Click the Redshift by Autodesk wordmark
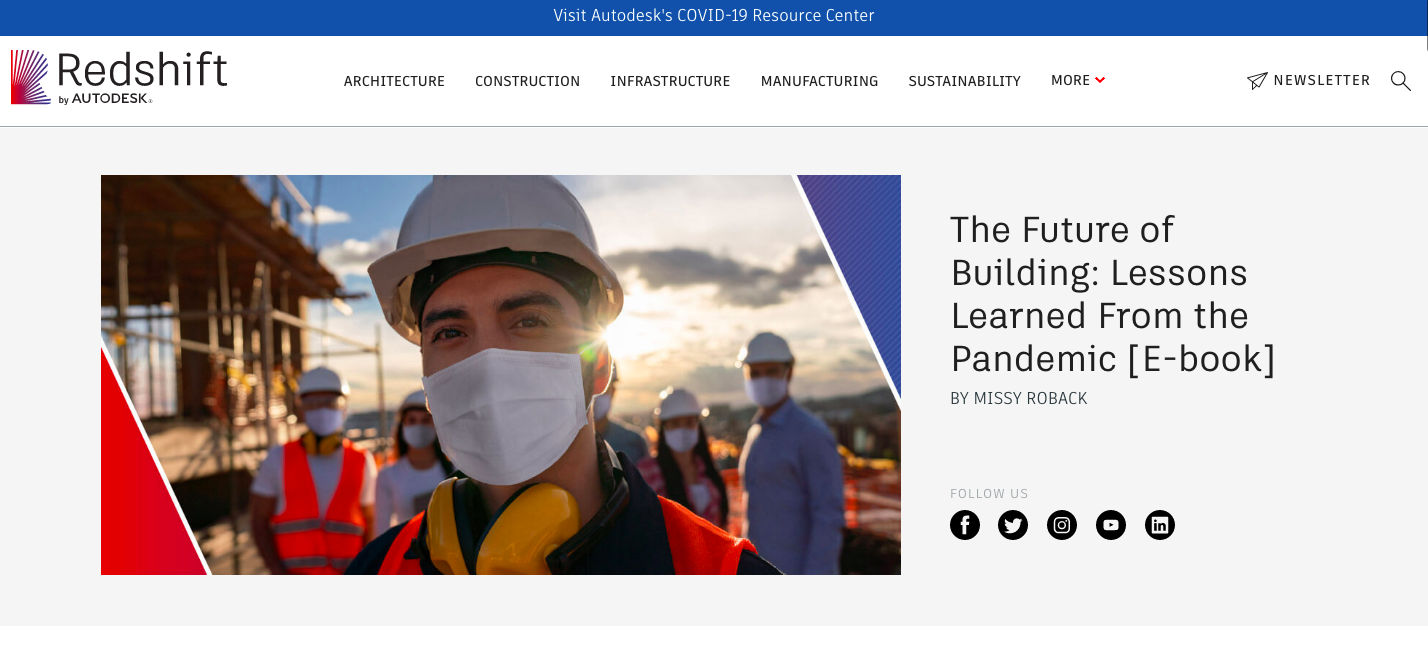 pos(142,77)
